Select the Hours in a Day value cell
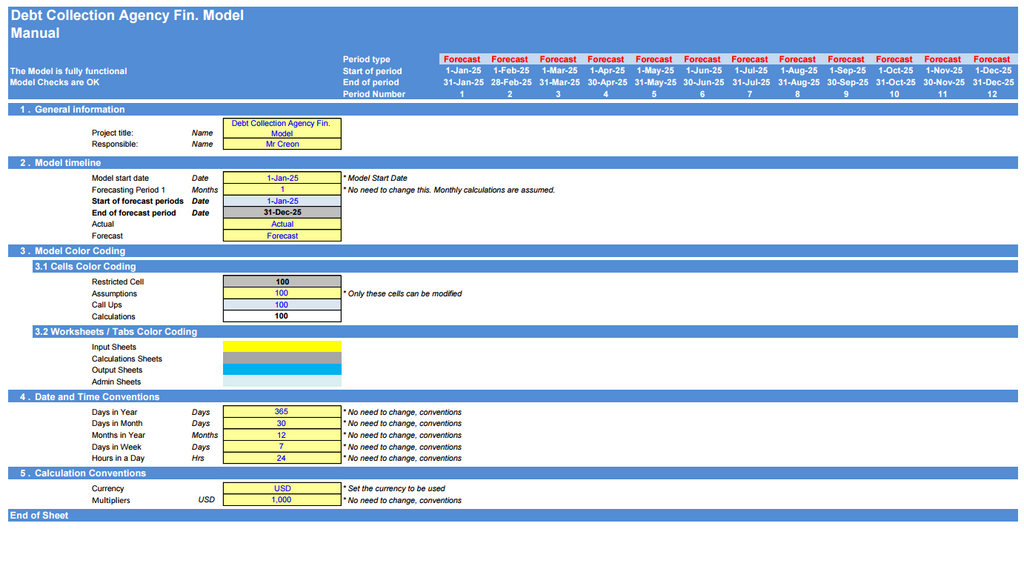 [x=282, y=458]
